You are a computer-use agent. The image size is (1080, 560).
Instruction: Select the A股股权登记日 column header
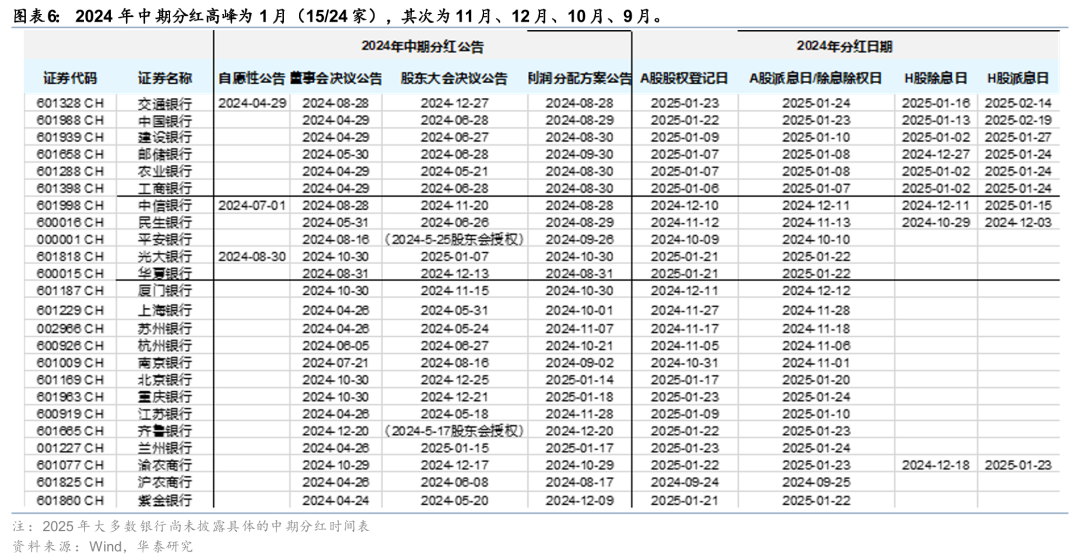pos(684,78)
